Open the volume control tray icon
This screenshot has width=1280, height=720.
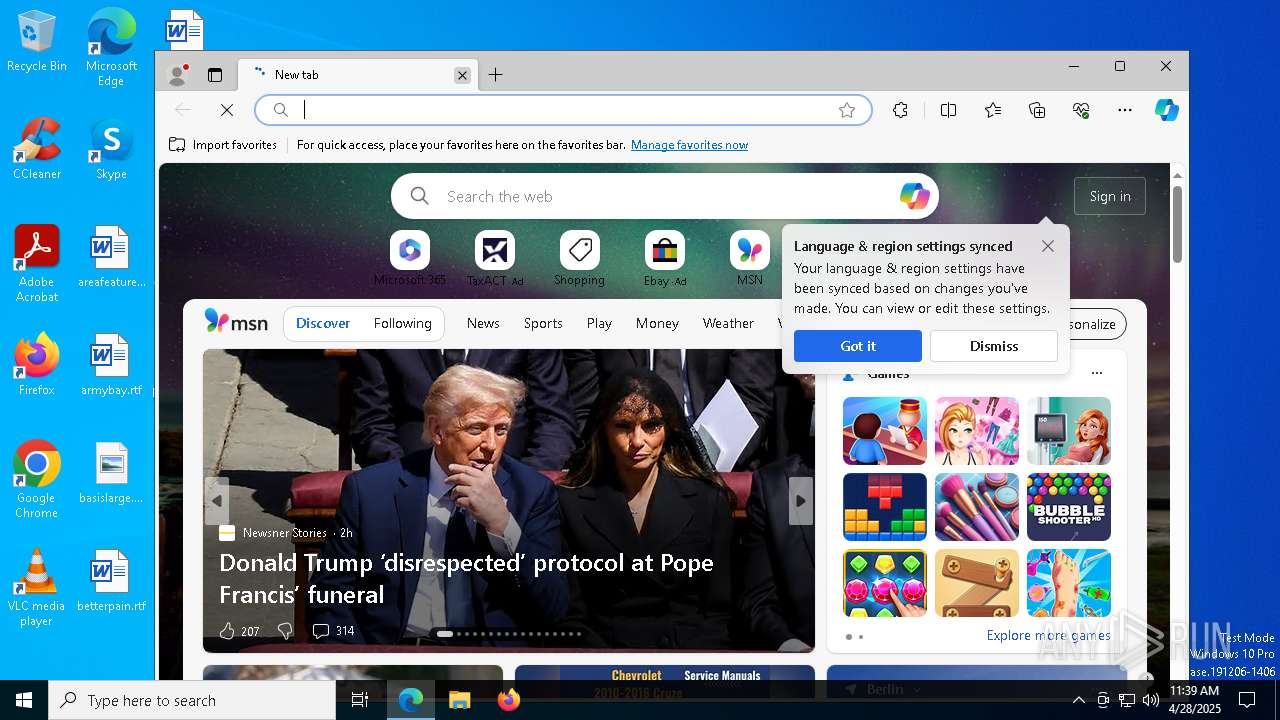pos(1151,700)
